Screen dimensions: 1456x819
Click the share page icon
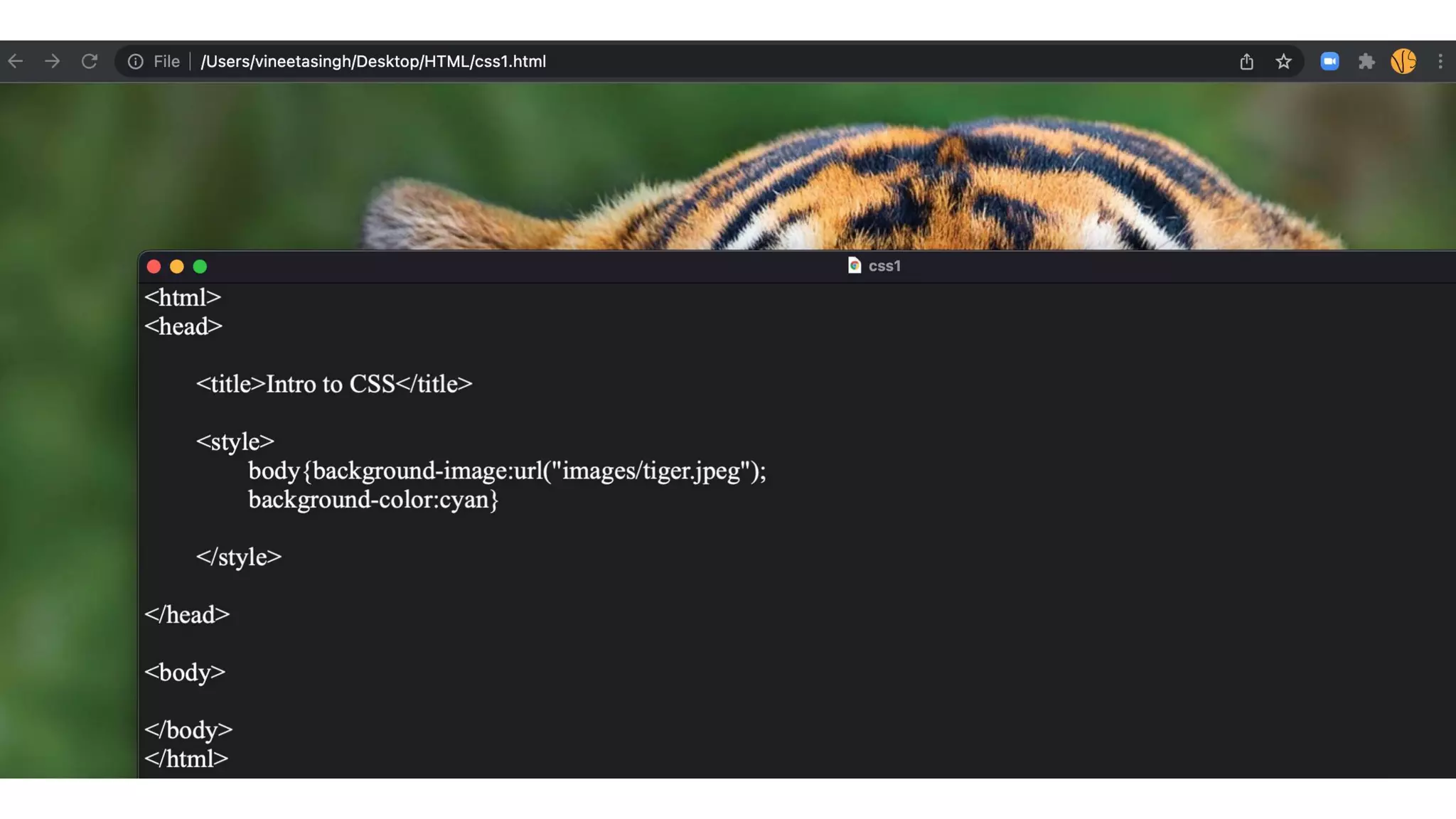click(x=1246, y=62)
